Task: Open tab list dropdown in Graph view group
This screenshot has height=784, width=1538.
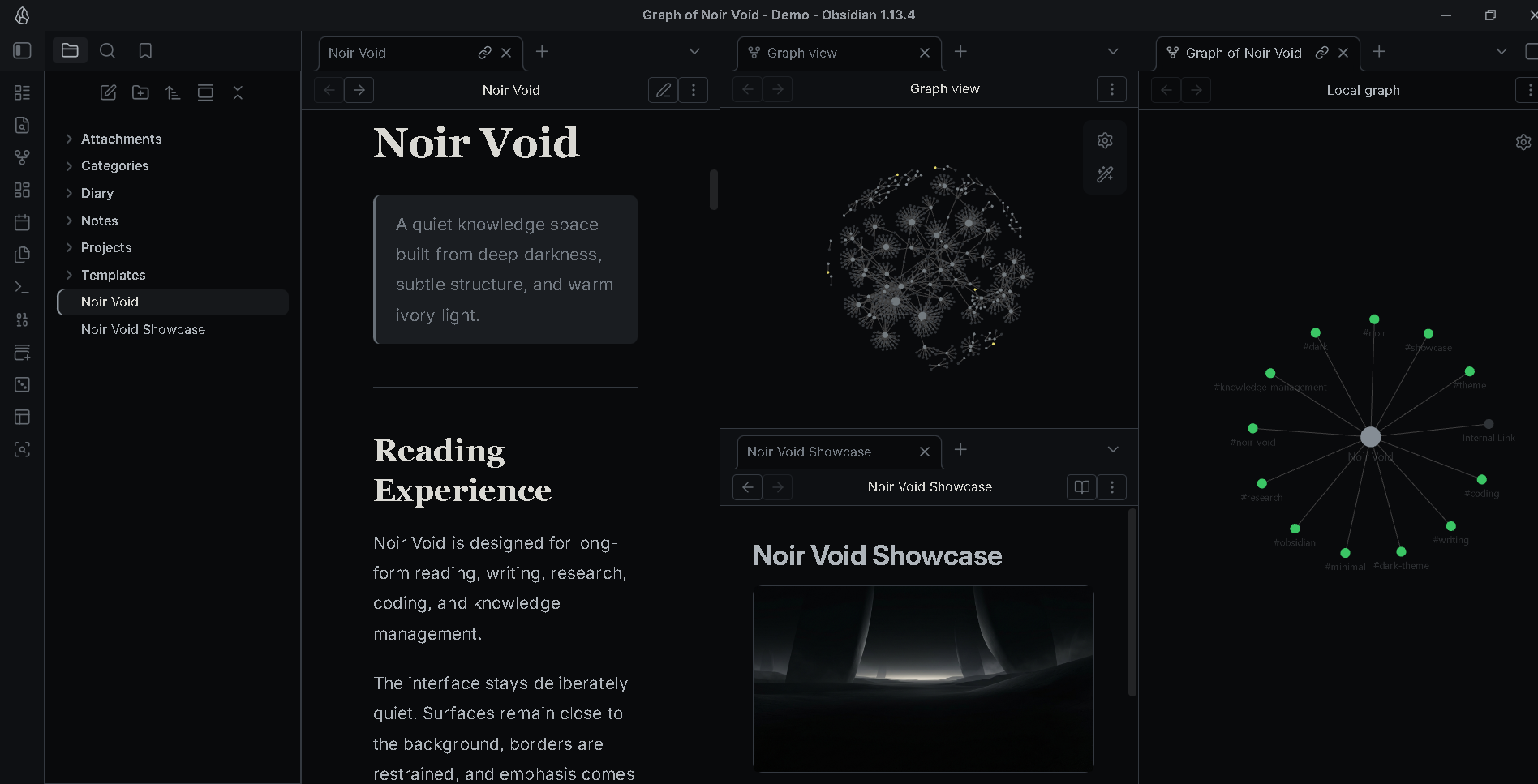Action: [1113, 51]
